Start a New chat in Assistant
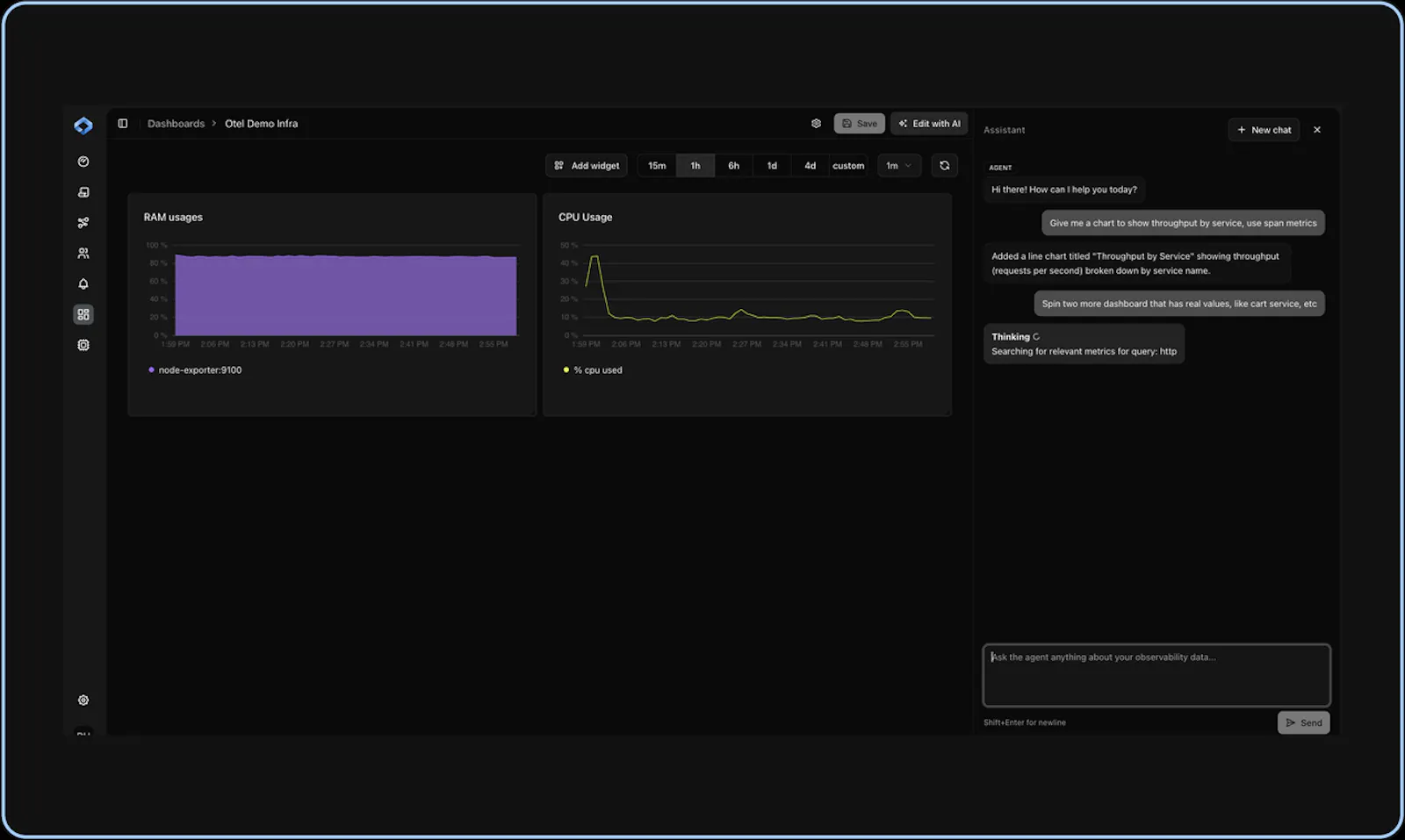 point(1264,130)
